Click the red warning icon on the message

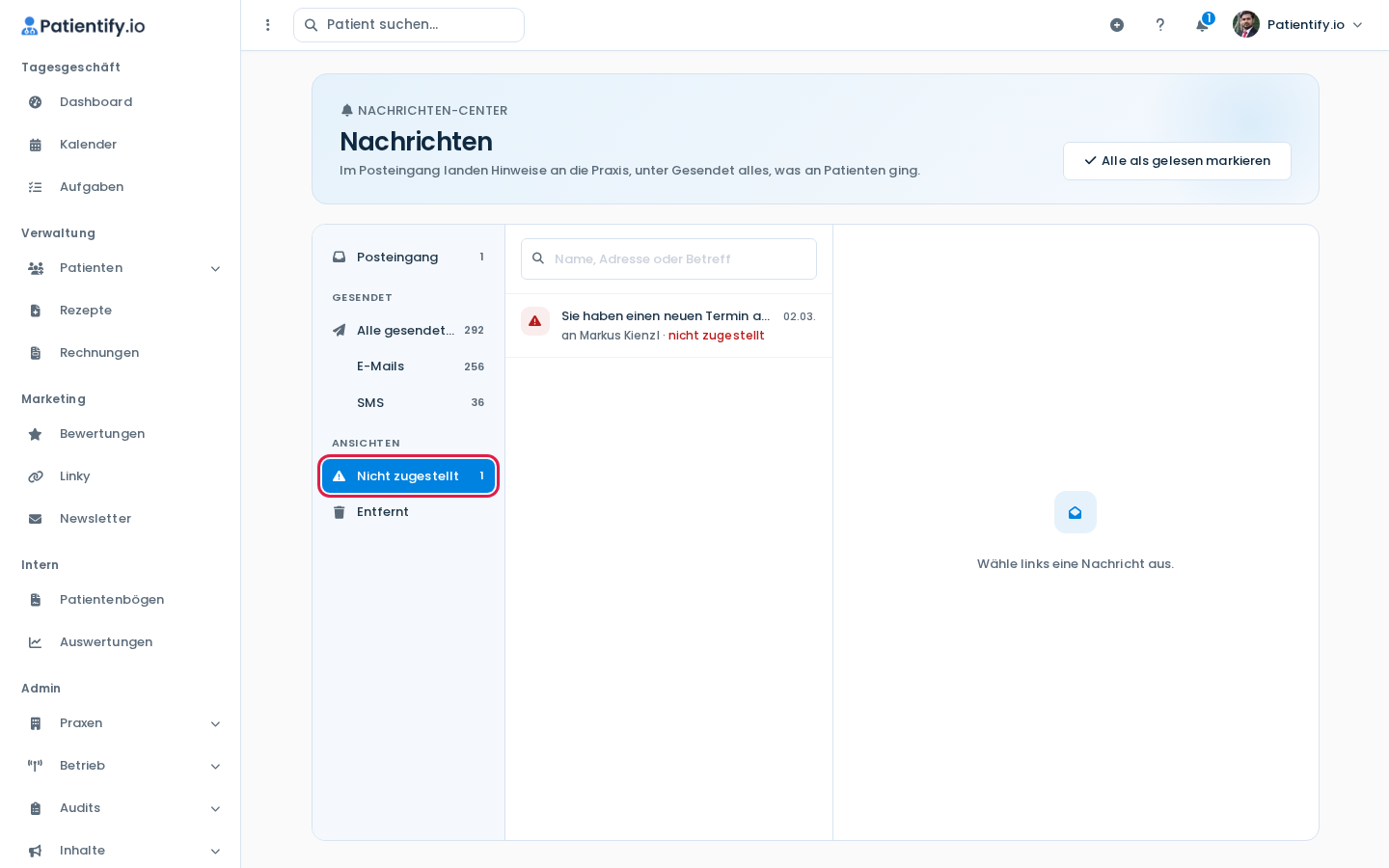pyautogui.click(x=535, y=321)
